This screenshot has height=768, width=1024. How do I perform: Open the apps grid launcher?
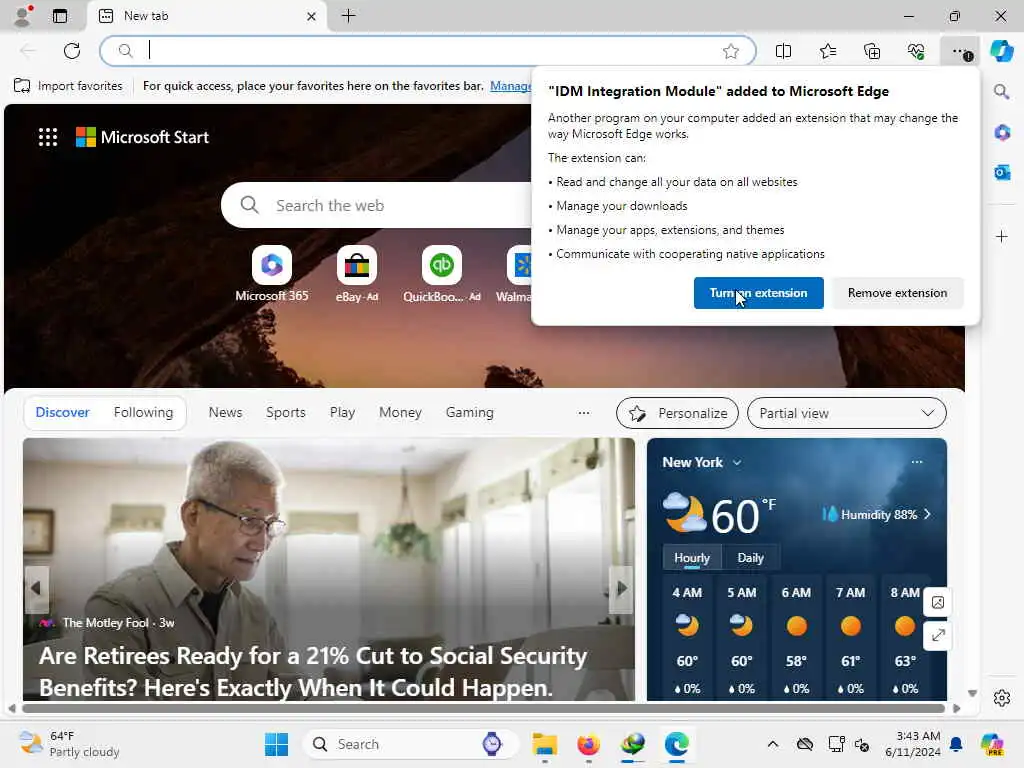48,137
